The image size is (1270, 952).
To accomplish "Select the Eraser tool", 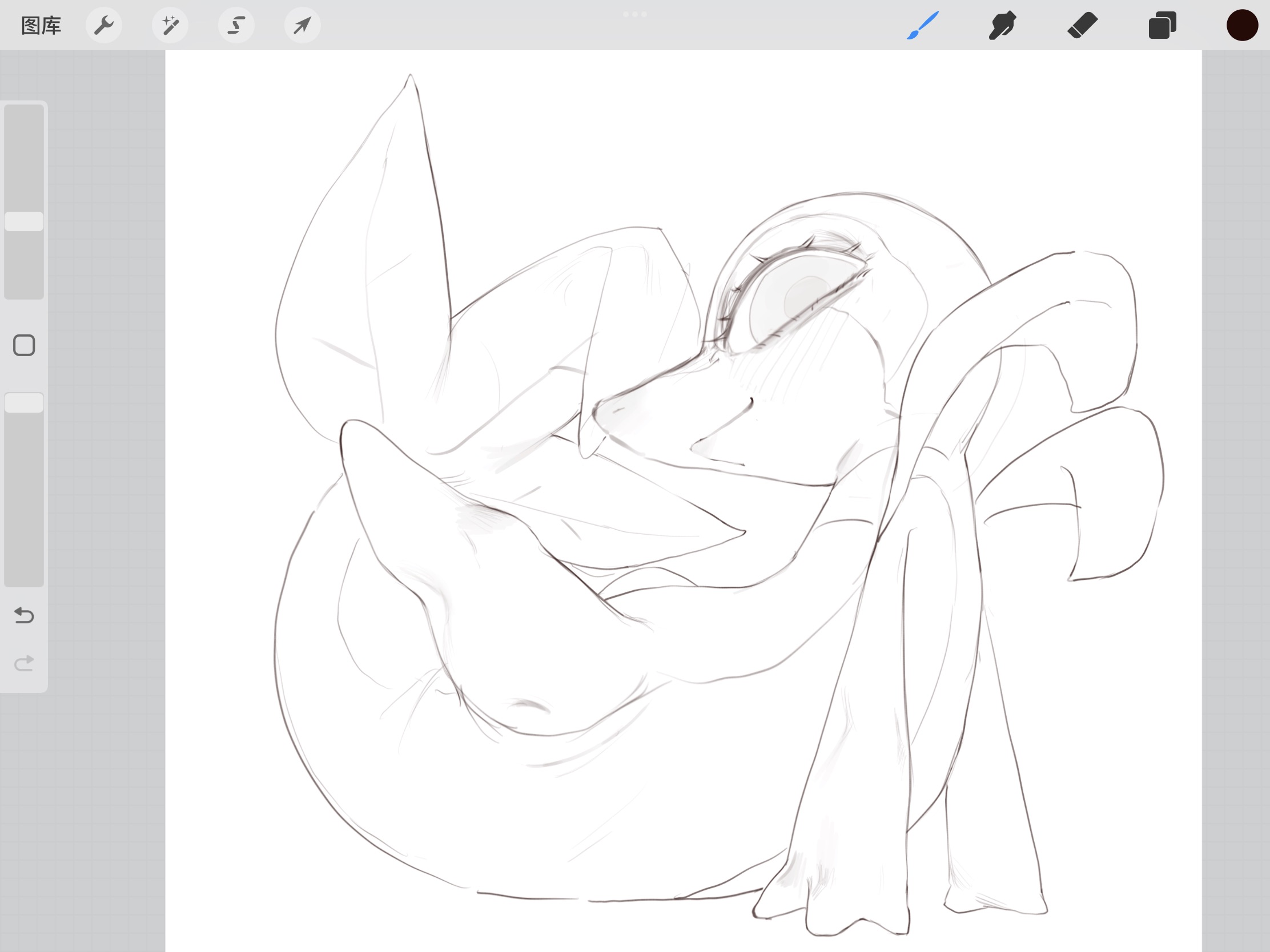I will tap(1082, 26).
